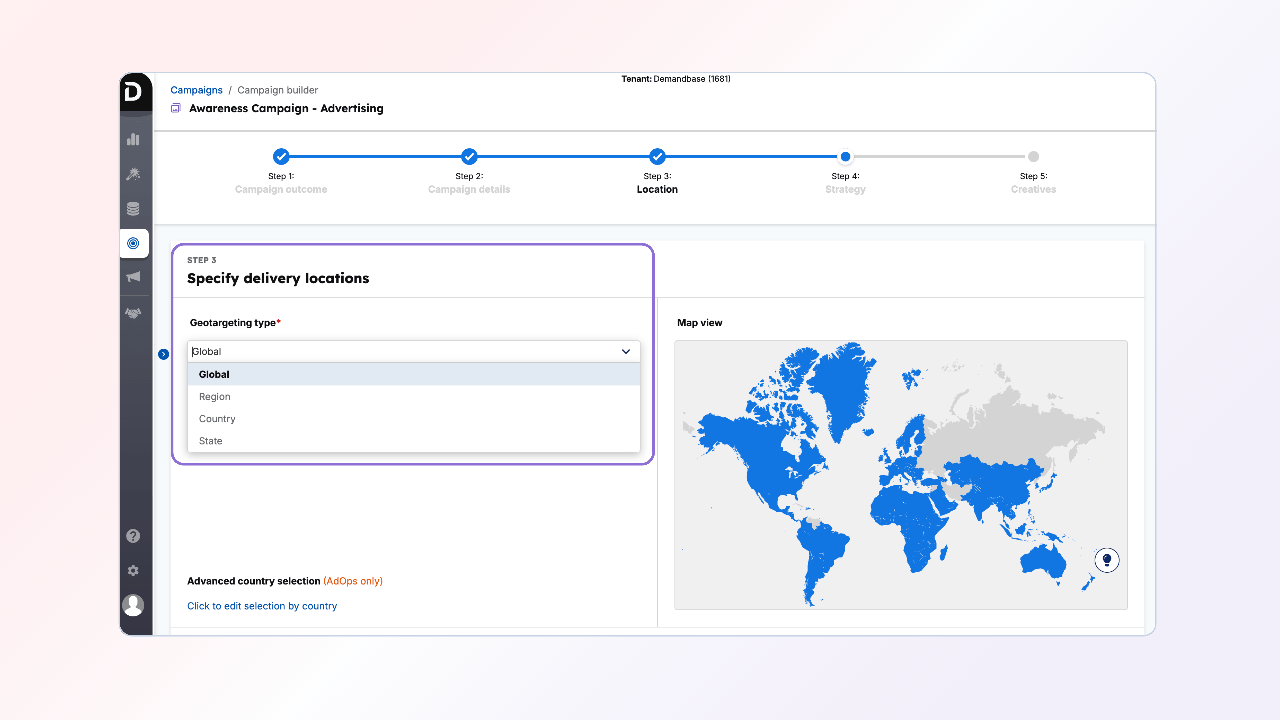Screen dimensions: 1280x720
Task: Collapse the Geotargeting type dropdown chevron
Action: pyautogui.click(x=626, y=352)
